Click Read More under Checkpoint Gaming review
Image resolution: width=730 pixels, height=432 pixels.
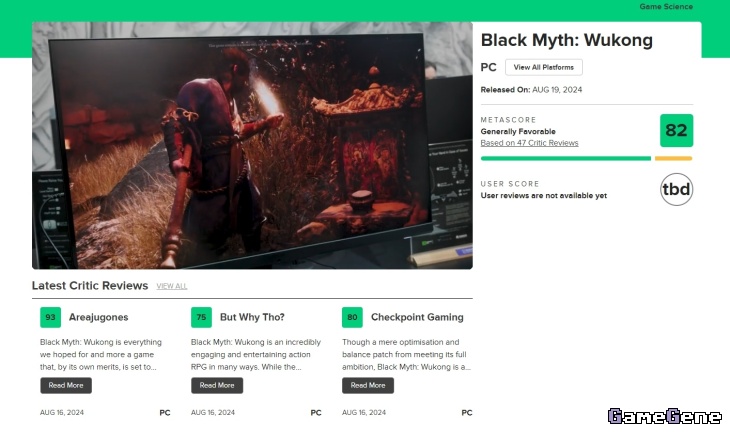pos(368,385)
